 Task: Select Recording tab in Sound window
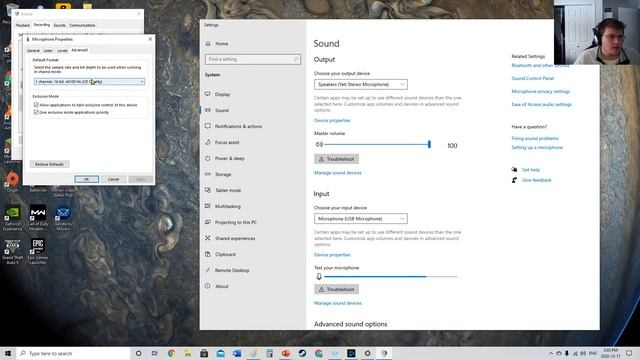42,25
